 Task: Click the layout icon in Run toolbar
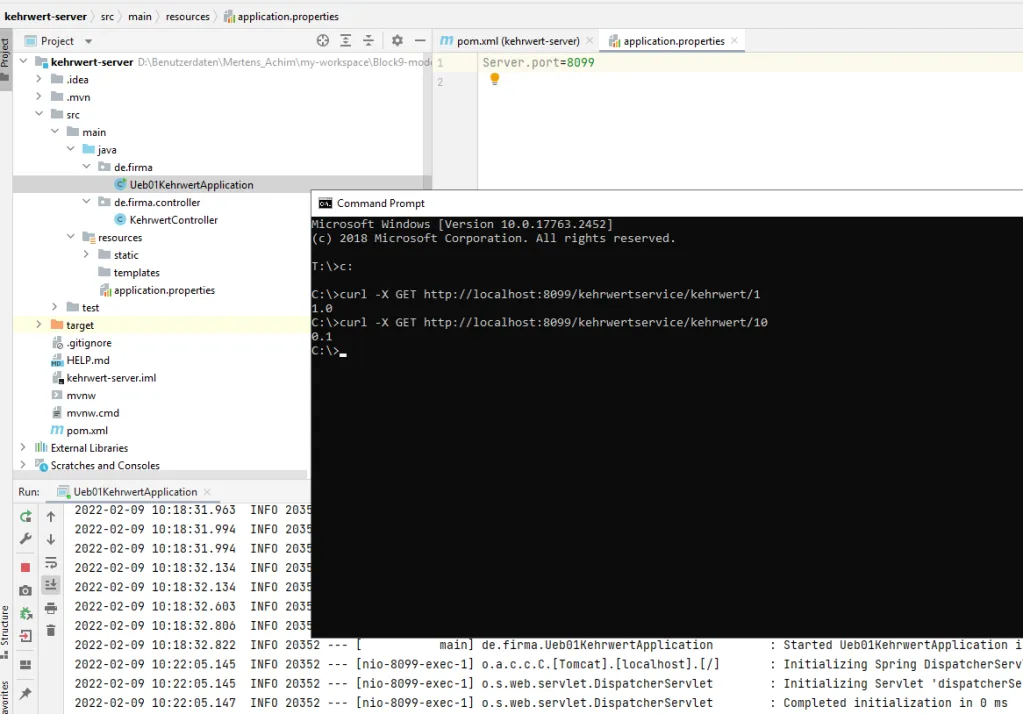pyautogui.click(x=25, y=665)
